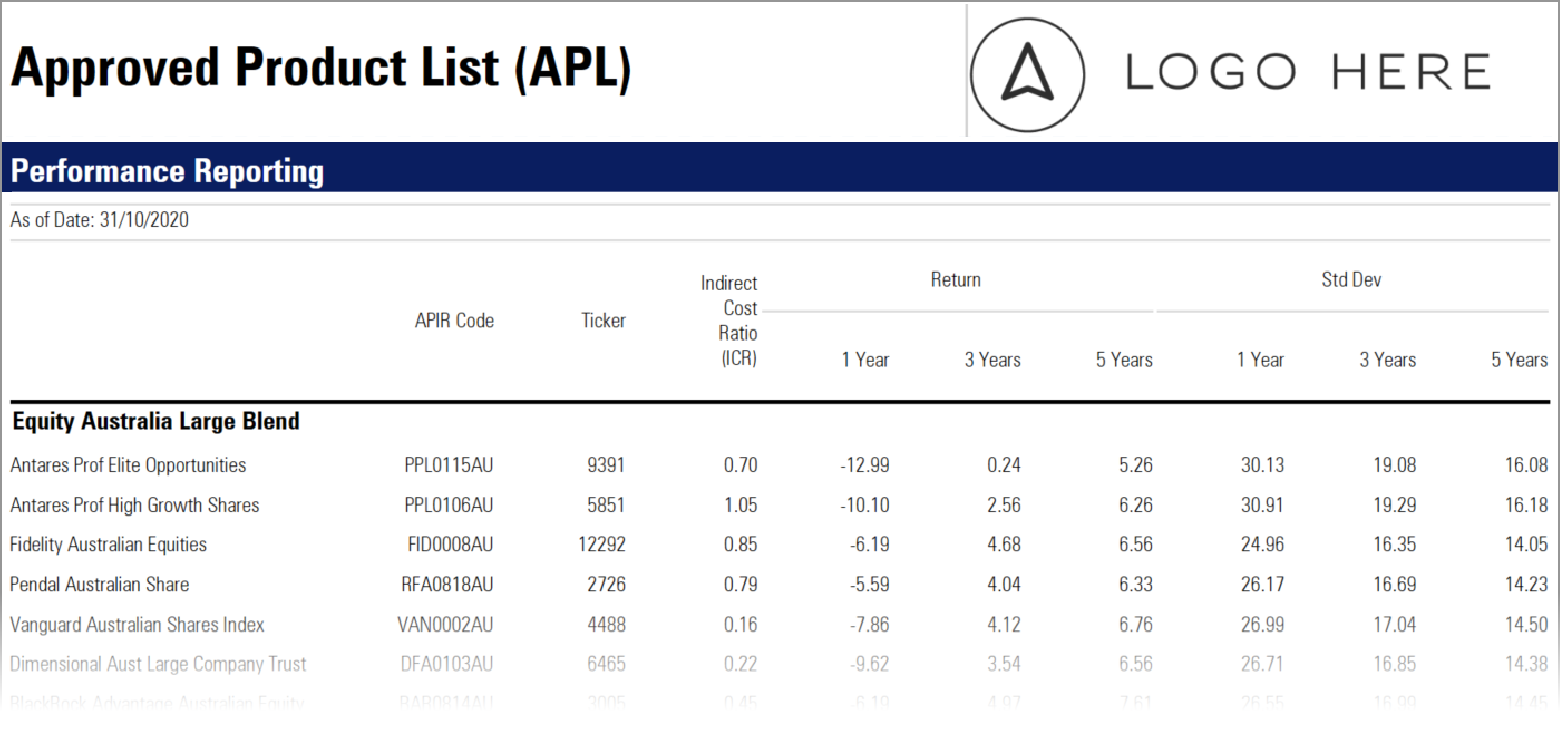Click the LOGO HERE placeholder text
Image resolution: width=1560 pixels, height=740 pixels.
pyautogui.click(x=1309, y=73)
